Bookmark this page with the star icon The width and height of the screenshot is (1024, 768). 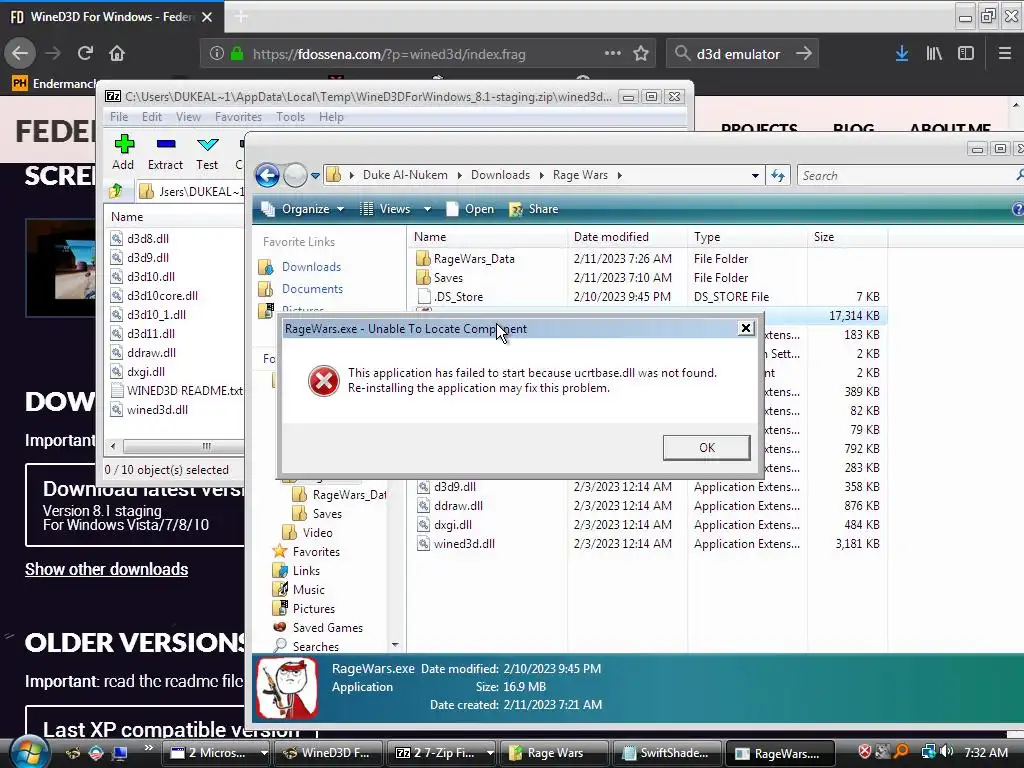(641, 54)
